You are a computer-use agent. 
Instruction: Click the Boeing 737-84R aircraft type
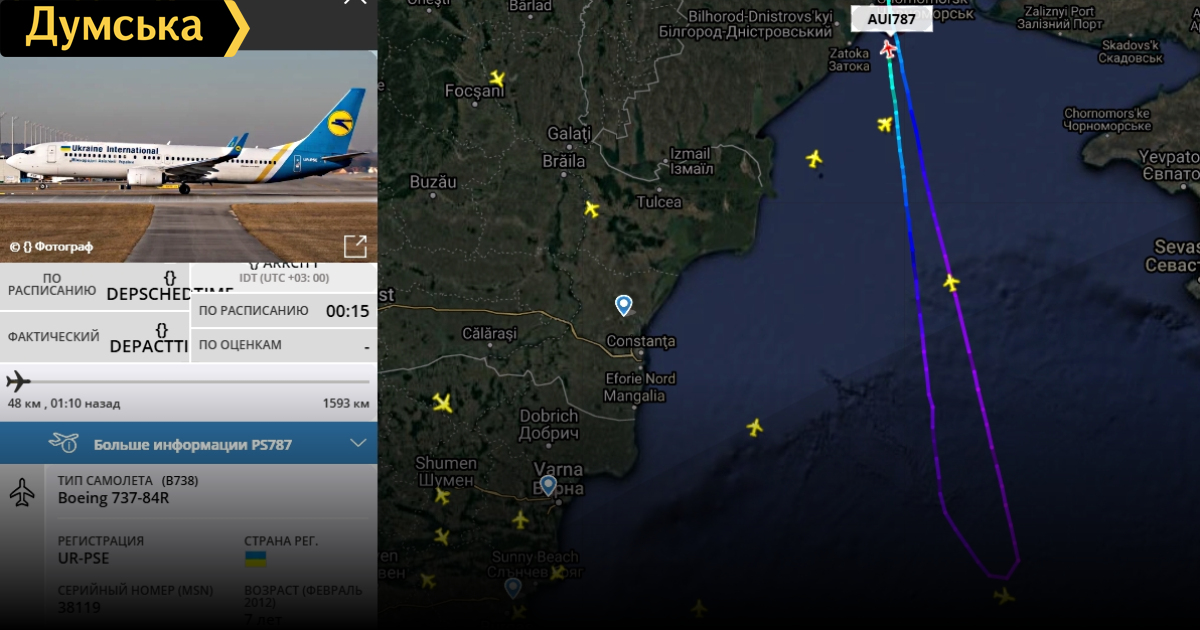click(x=114, y=497)
